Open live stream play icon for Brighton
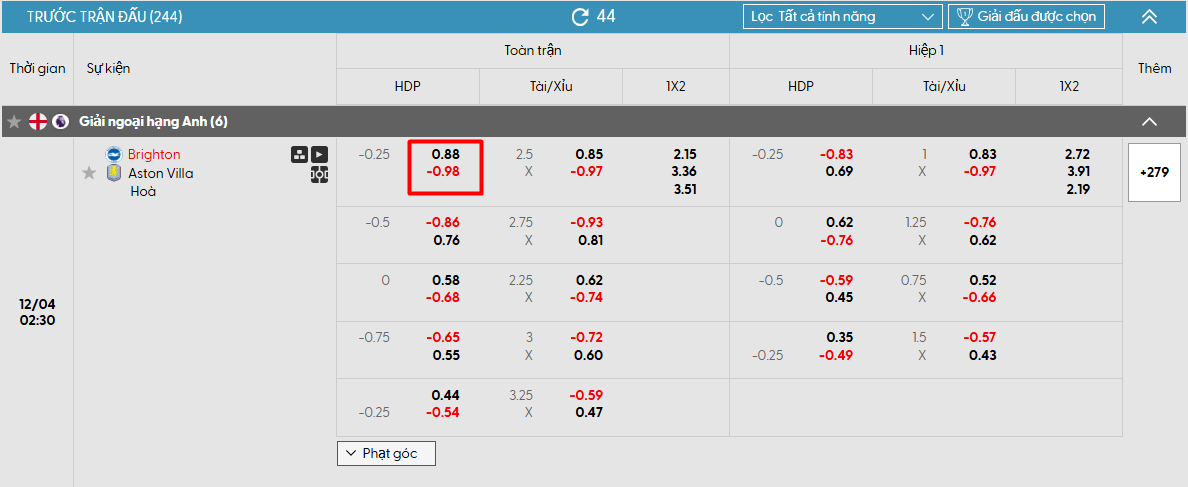 click(319, 154)
